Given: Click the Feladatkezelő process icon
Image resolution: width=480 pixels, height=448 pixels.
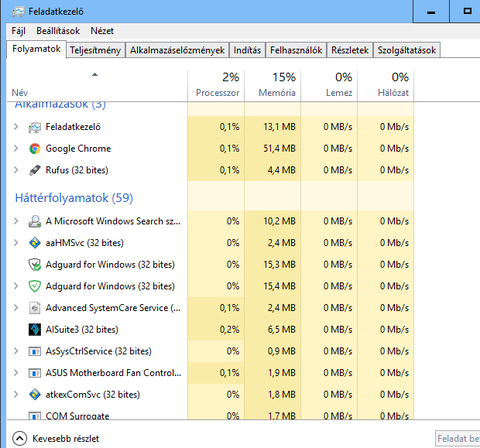Looking at the screenshot, I should point(35,127).
